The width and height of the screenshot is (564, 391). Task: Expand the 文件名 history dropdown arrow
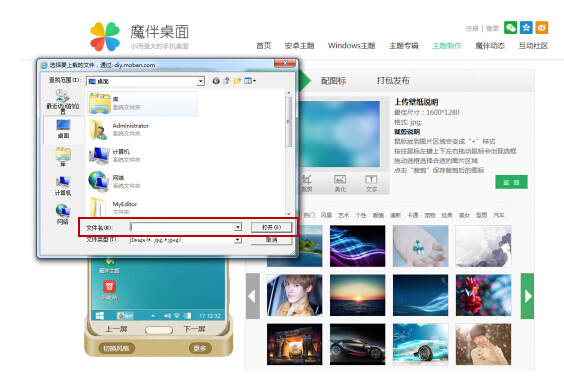238,227
